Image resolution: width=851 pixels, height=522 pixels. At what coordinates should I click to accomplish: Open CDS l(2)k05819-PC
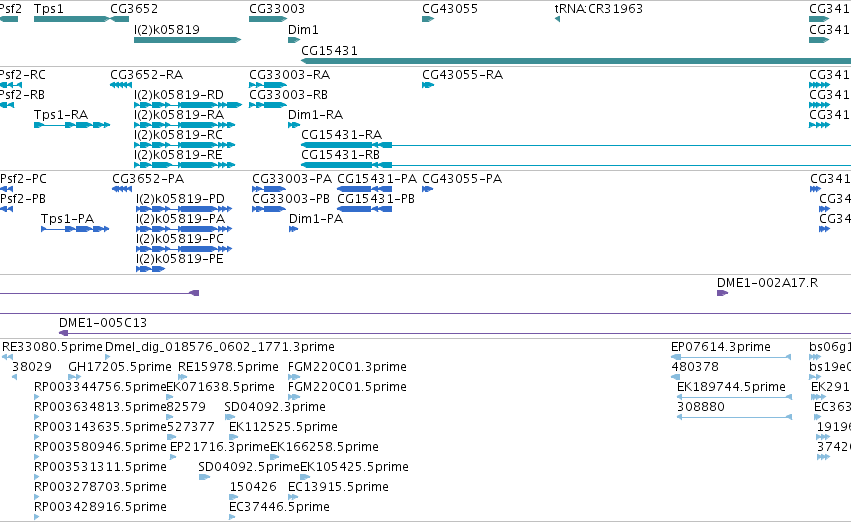[184, 249]
